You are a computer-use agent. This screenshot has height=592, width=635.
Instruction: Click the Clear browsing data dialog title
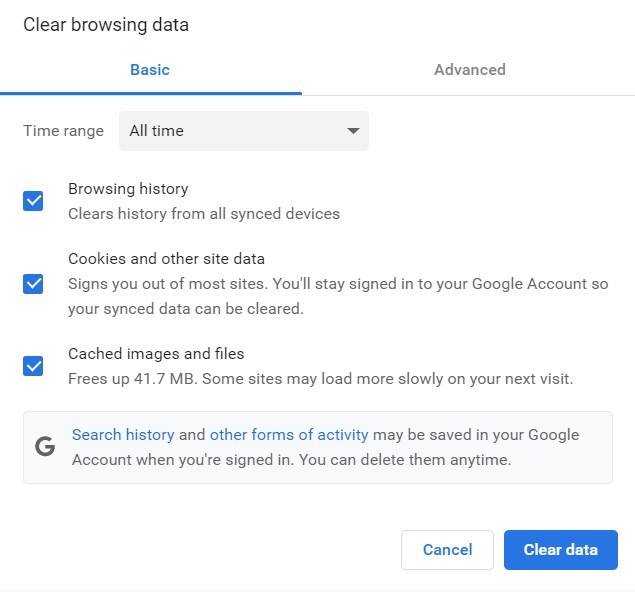[x=106, y=25]
